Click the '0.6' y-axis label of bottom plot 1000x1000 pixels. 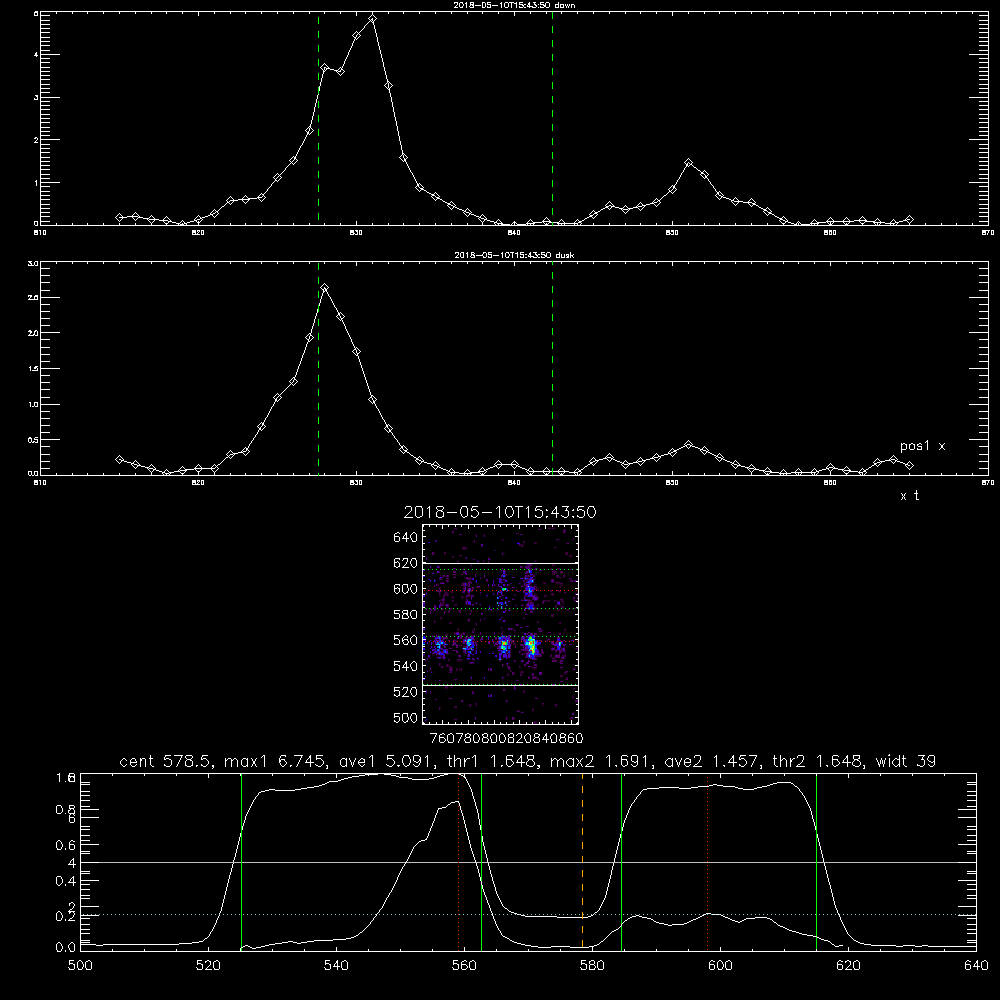(x=66, y=845)
